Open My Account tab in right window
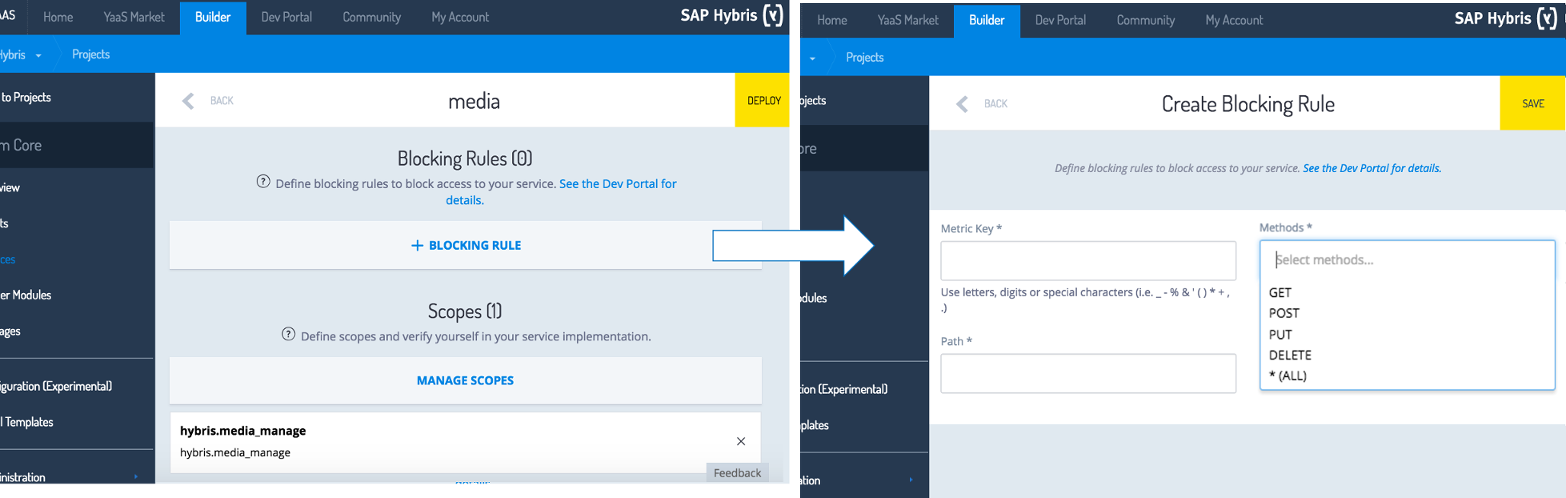 click(x=1234, y=20)
